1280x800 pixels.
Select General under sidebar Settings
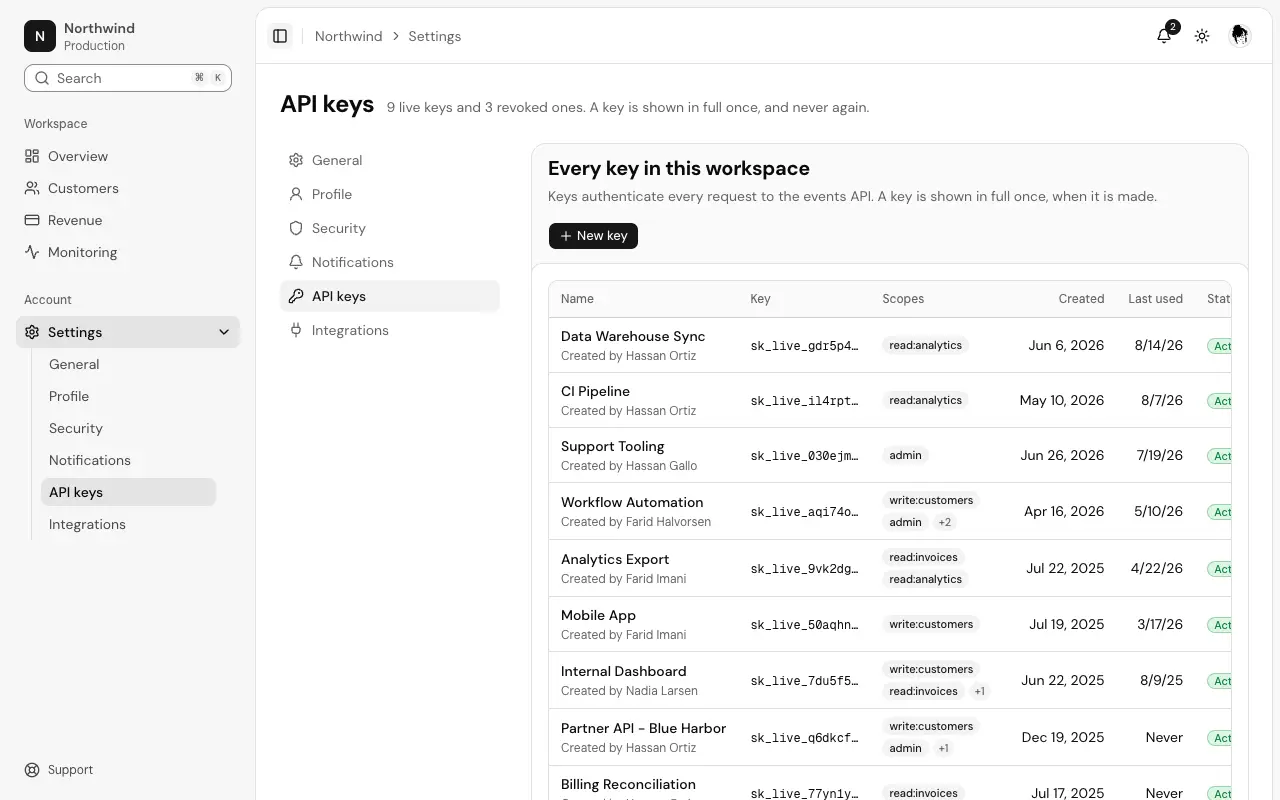click(128, 364)
